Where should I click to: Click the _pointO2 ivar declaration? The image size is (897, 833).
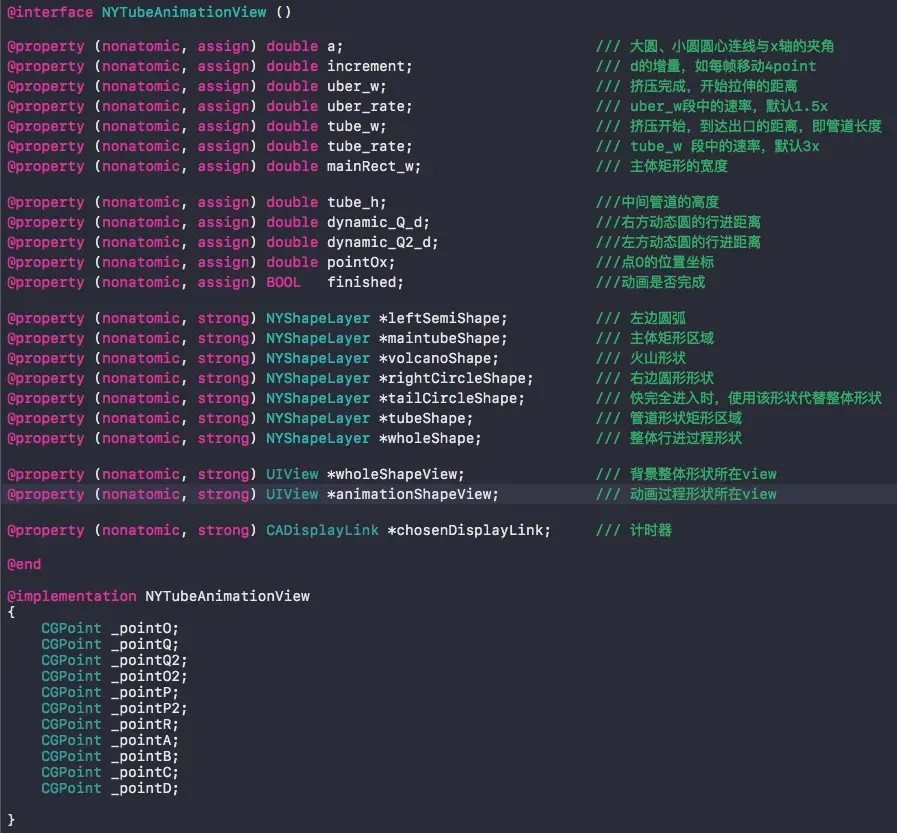click(114, 677)
